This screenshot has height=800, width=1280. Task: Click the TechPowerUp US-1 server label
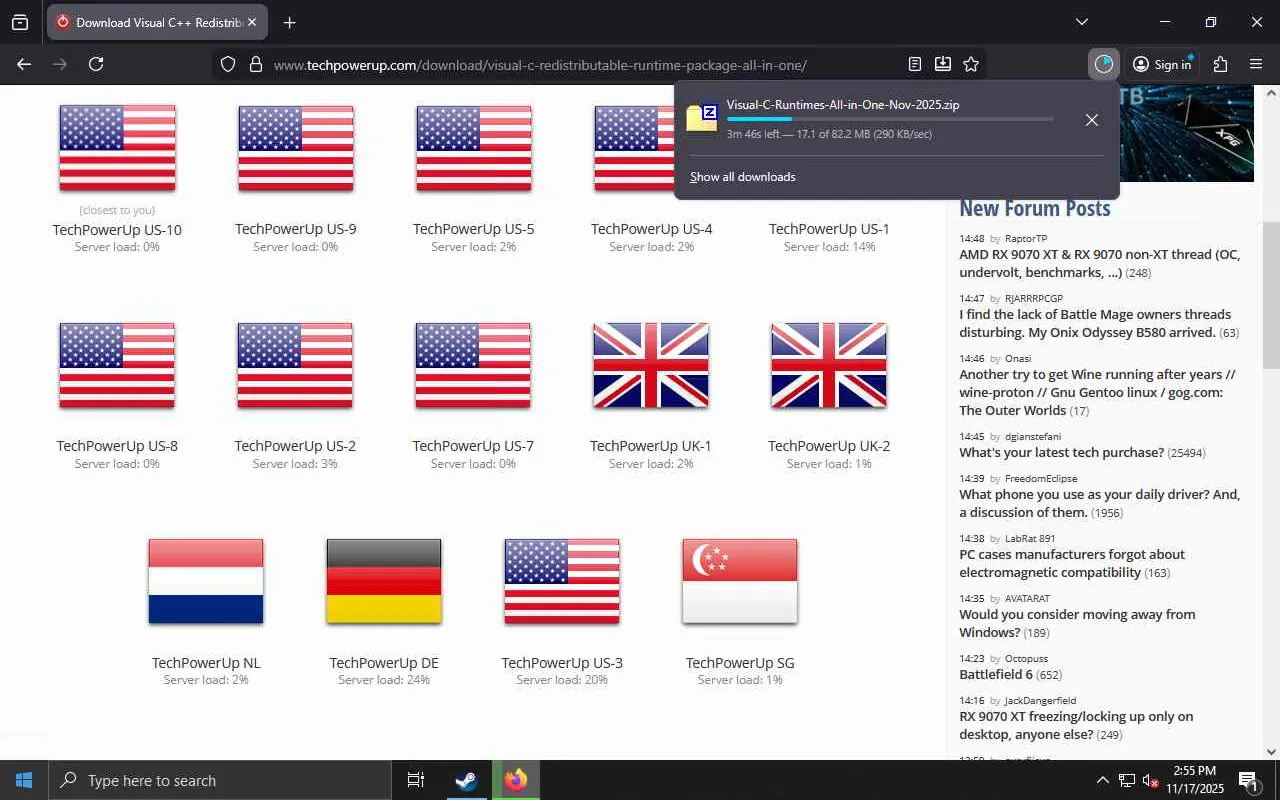coord(829,229)
